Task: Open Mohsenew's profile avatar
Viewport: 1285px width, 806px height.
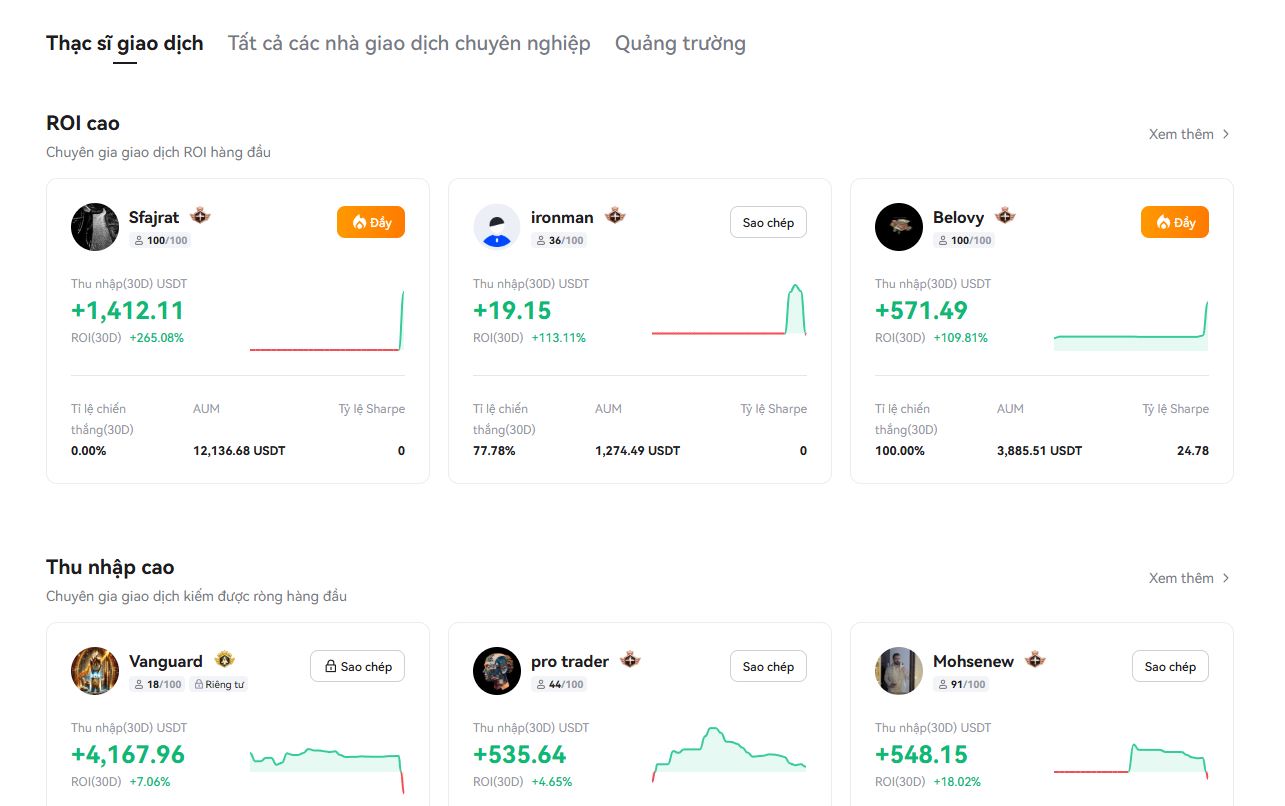Action: coord(899,671)
